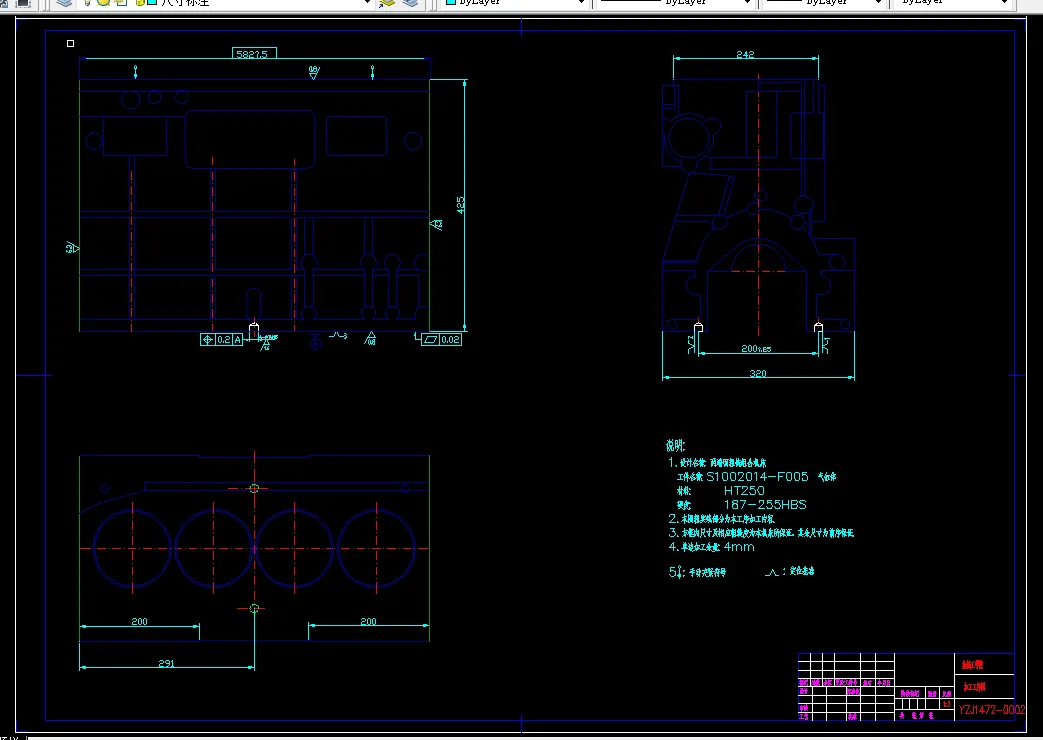1043x740 pixels.
Task: Click the manual clamping symbol in note 5
Action: coord(678,572)
